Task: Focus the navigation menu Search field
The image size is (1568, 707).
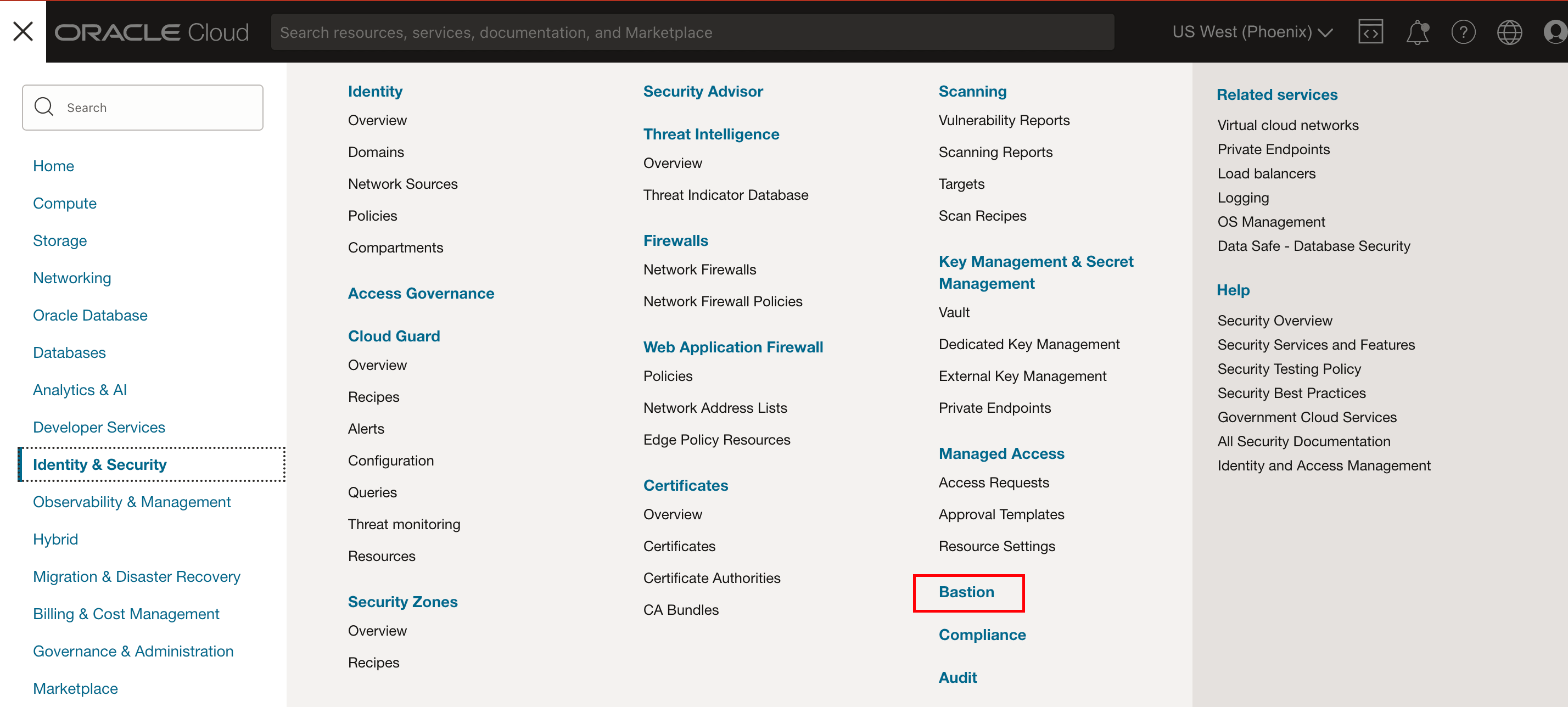Action: pyautogui.click(x=142, y=108)
